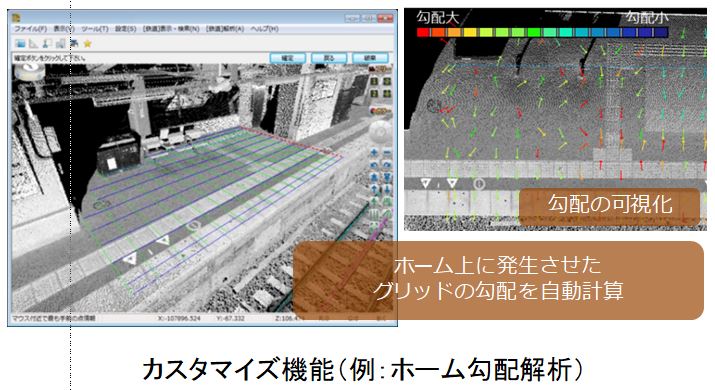The height and width of the screenshot is (390, 715).
Task: Click the blue window icon in the toolbar
Action: 20,43
